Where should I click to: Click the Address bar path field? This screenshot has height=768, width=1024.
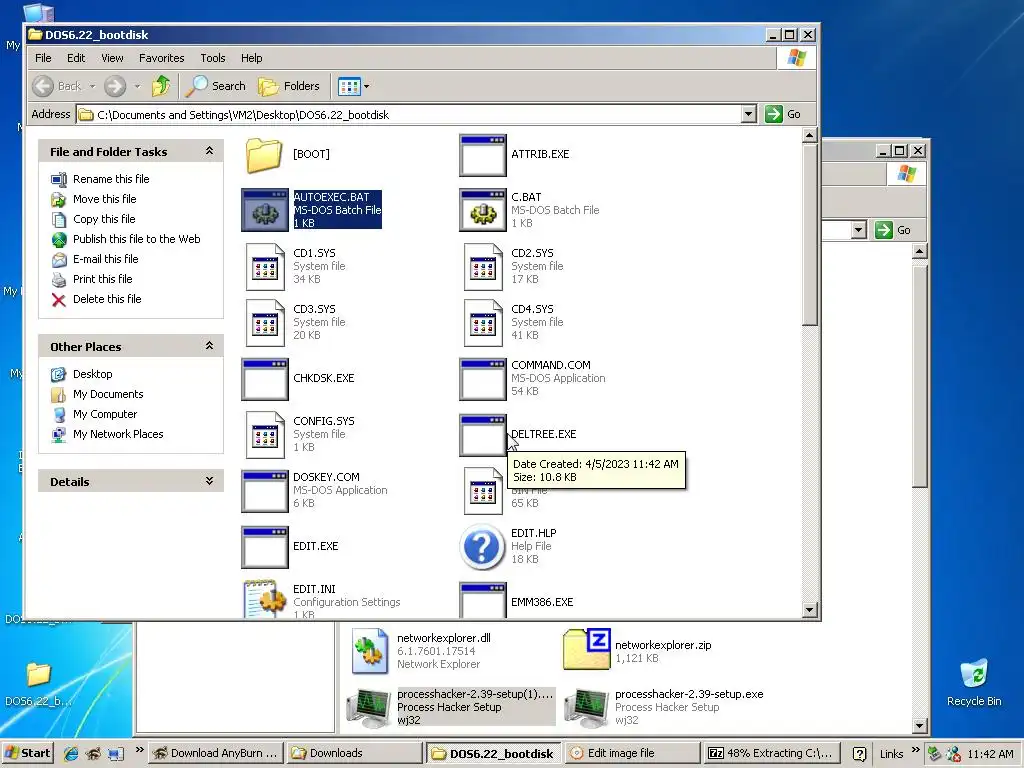[409, 114]
